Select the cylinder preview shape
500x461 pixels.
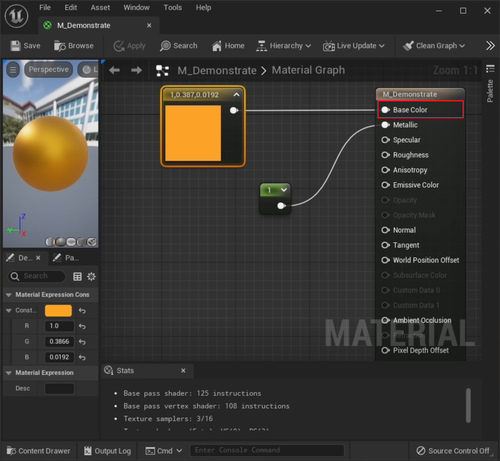pos(50,242)
